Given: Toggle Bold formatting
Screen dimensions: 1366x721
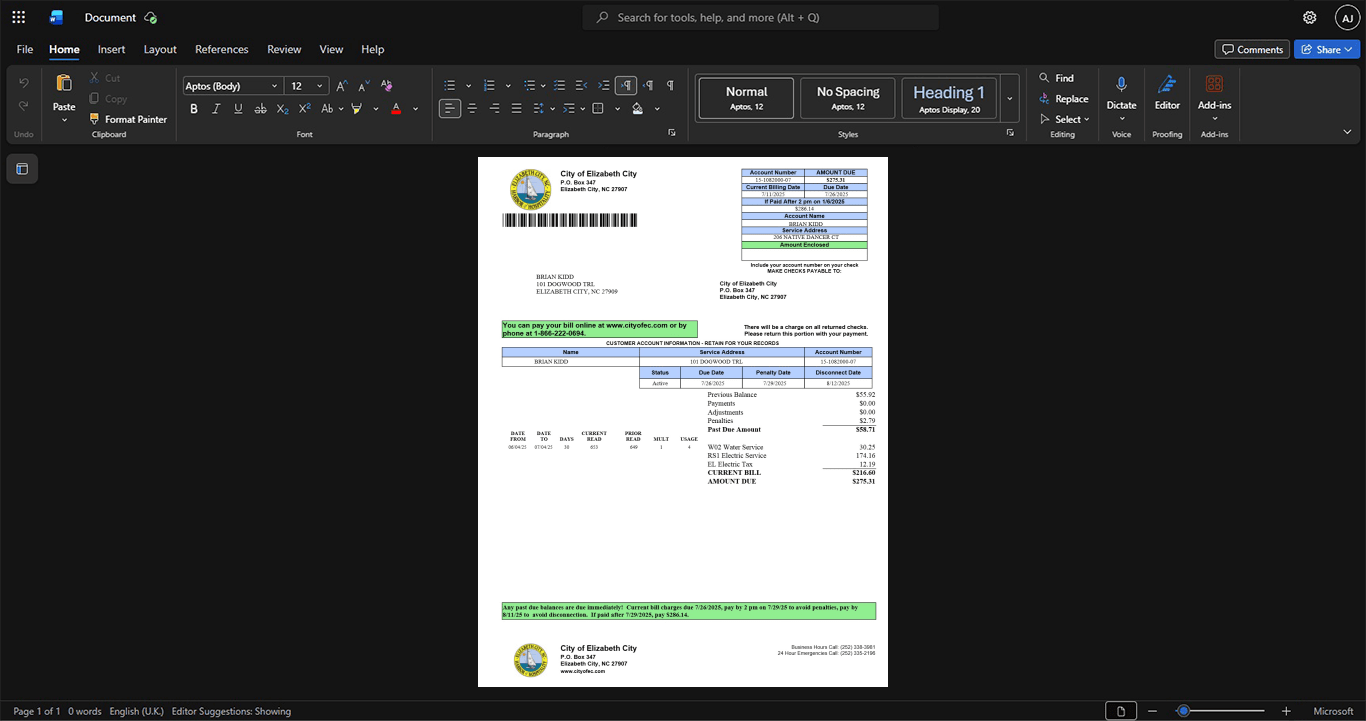Looking at the screenshot, I should click(x=194, y=108).
